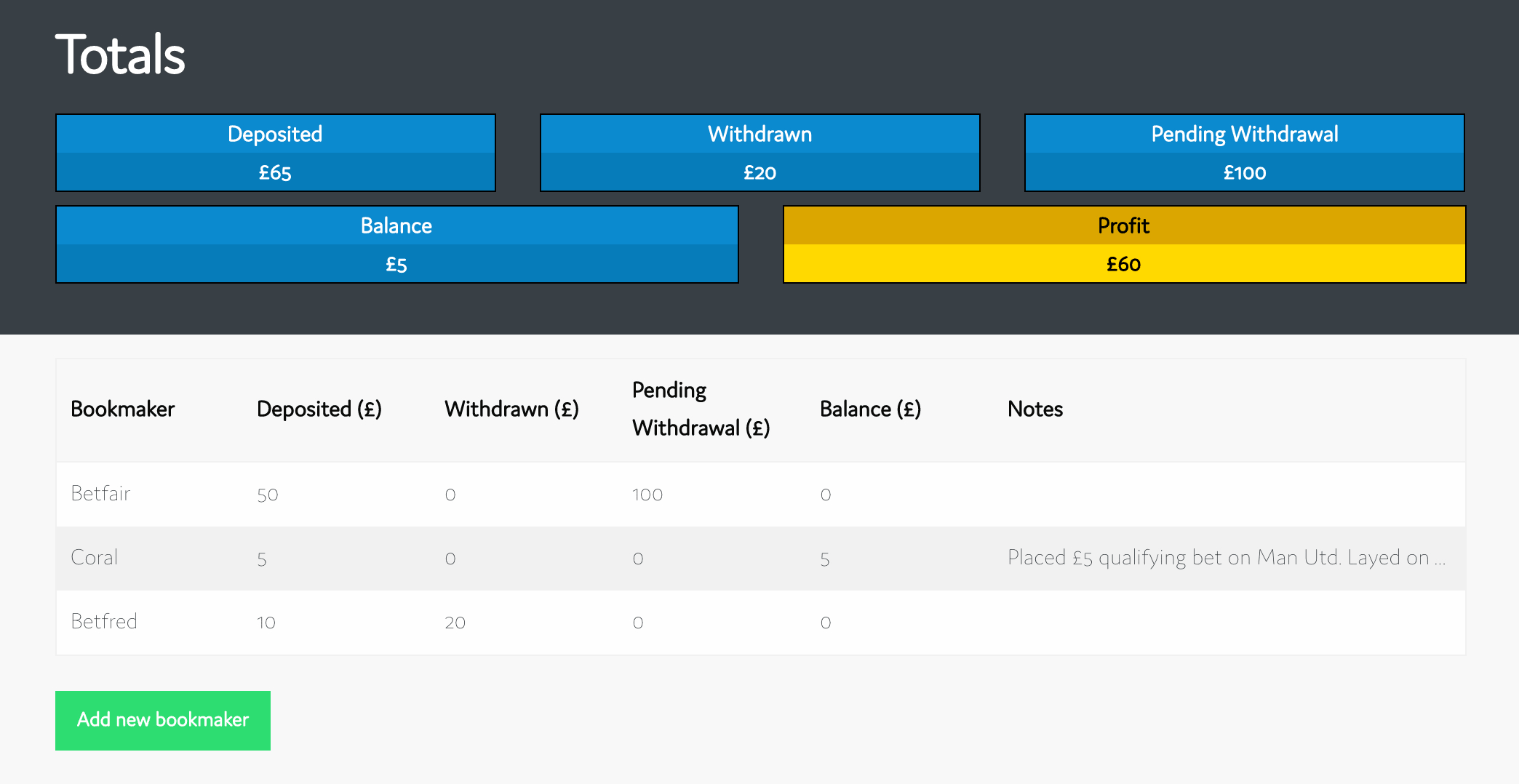
Task: Click the Totals heading
Action: tap(121, 55)
